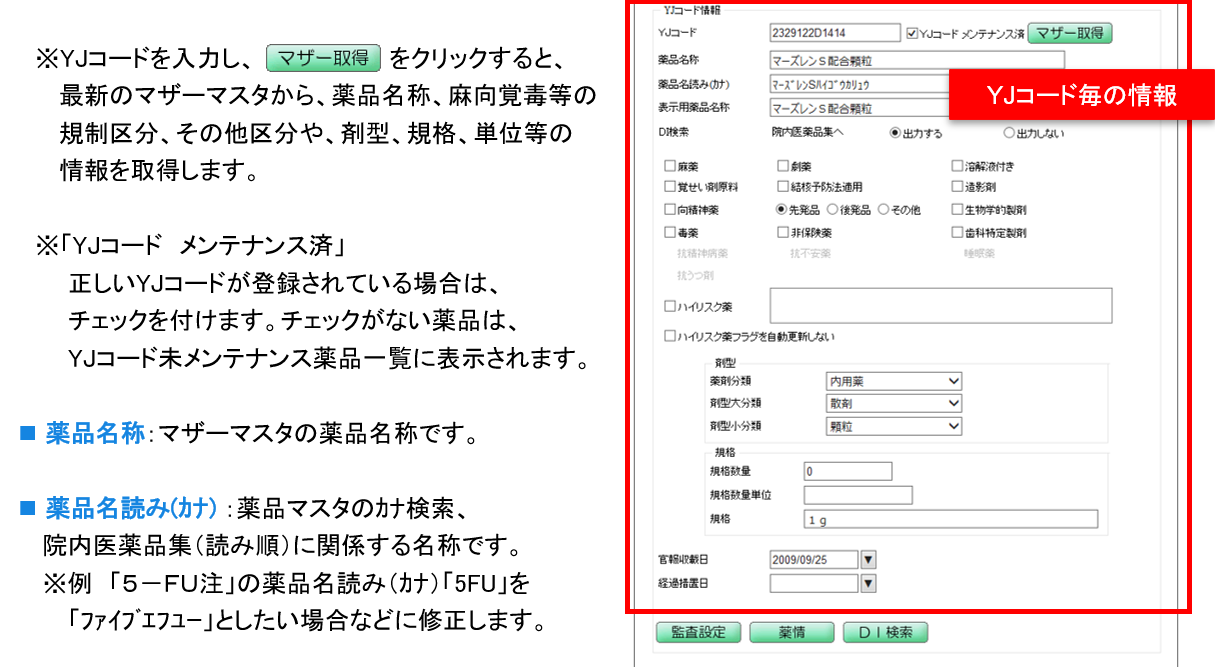Open the 剤型小分類 dropdown showing 顆粒
1215x667 pixels.
[x=893, y=426]
